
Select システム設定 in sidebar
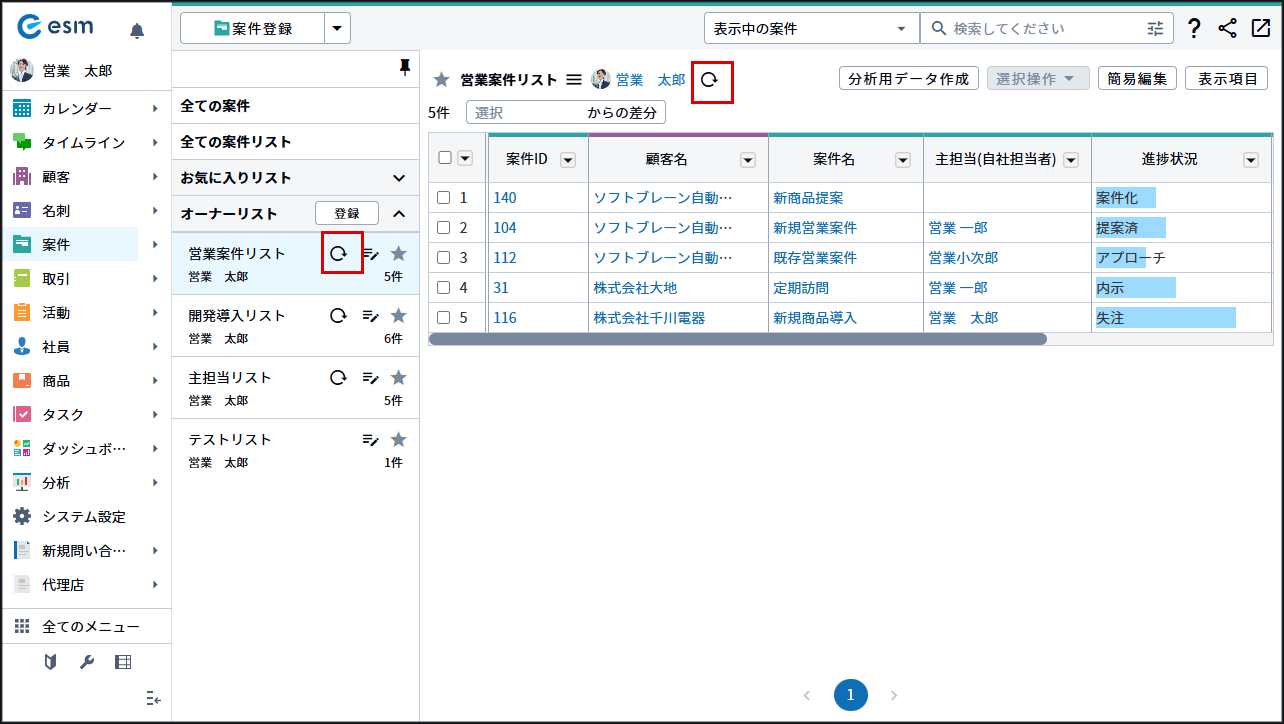coord(84,517)
